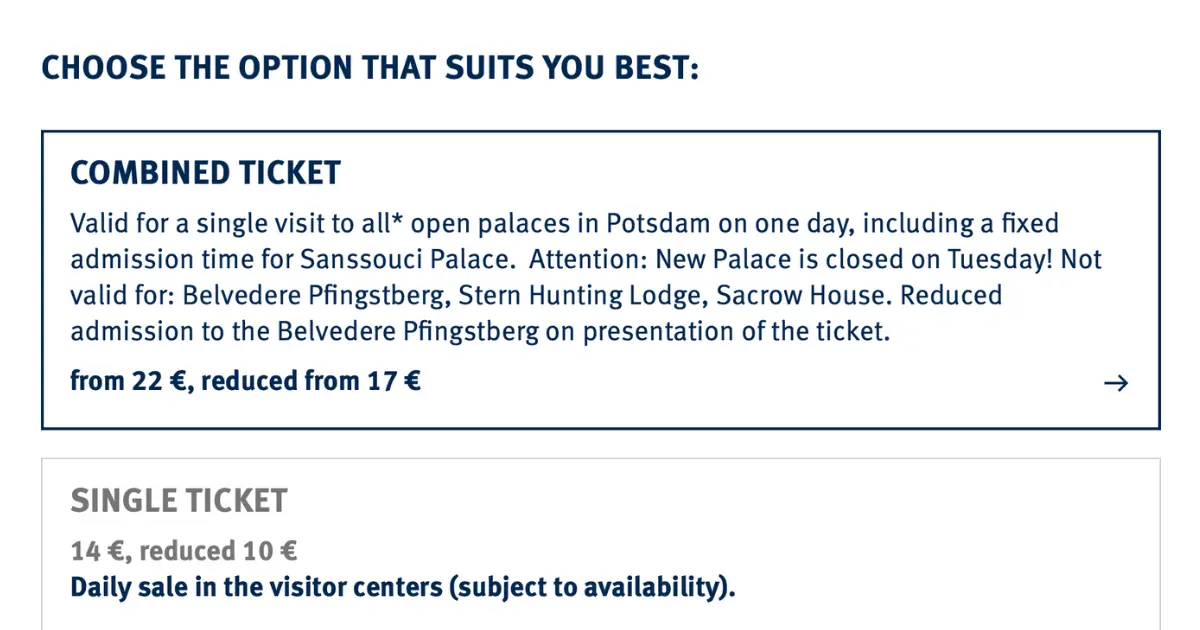Screen dimensions: 1200x630
Task: Select the Single Ticket heading
Action: click(179, 501)
